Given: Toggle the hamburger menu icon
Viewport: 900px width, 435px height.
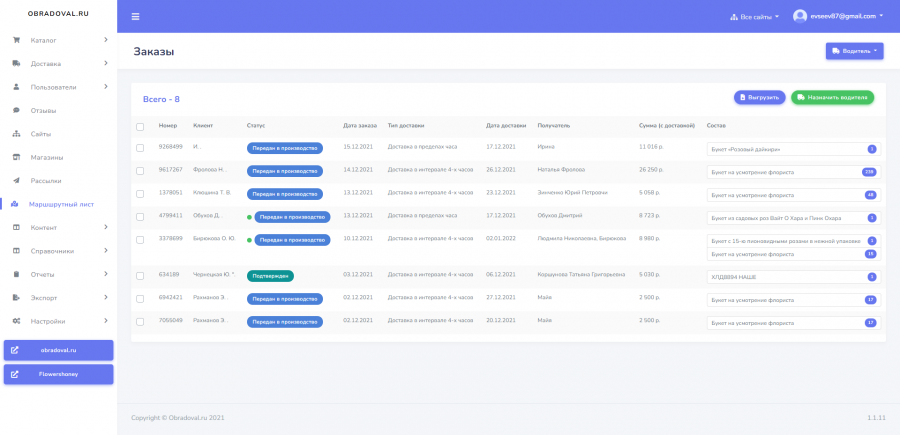Looking at the screenshot, I should [135, 17].
